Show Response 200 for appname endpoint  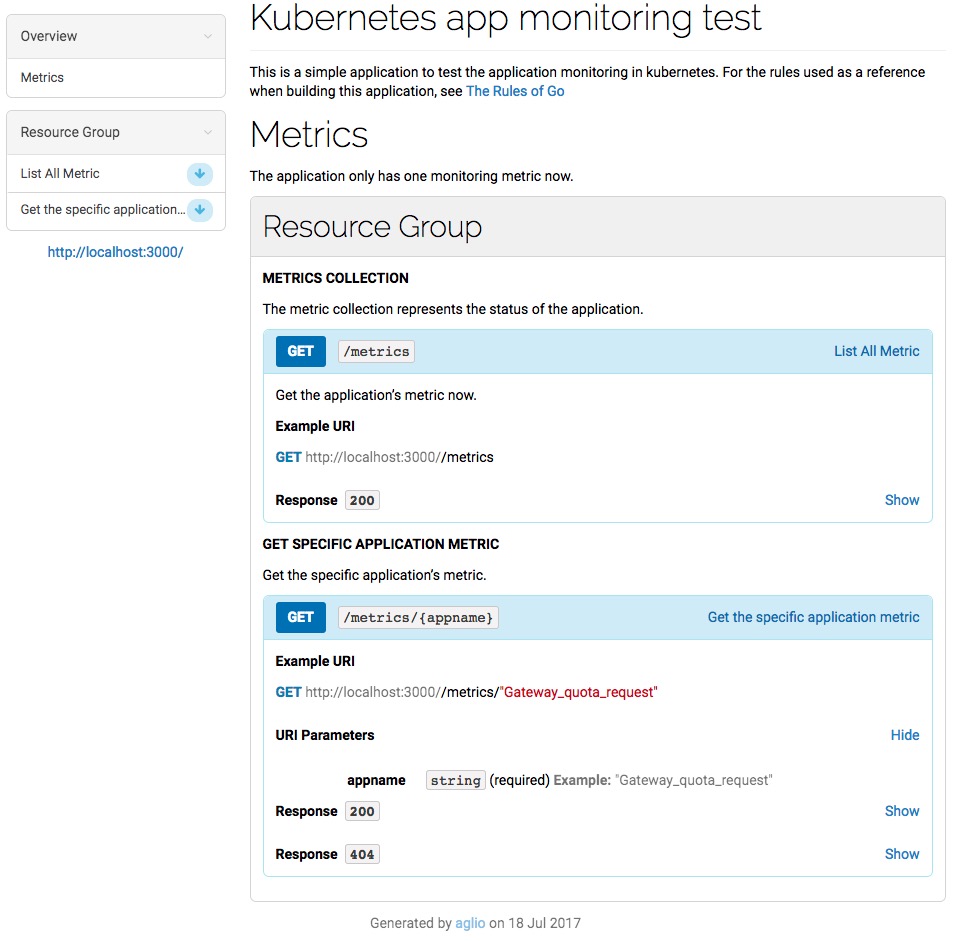(901, 811)
